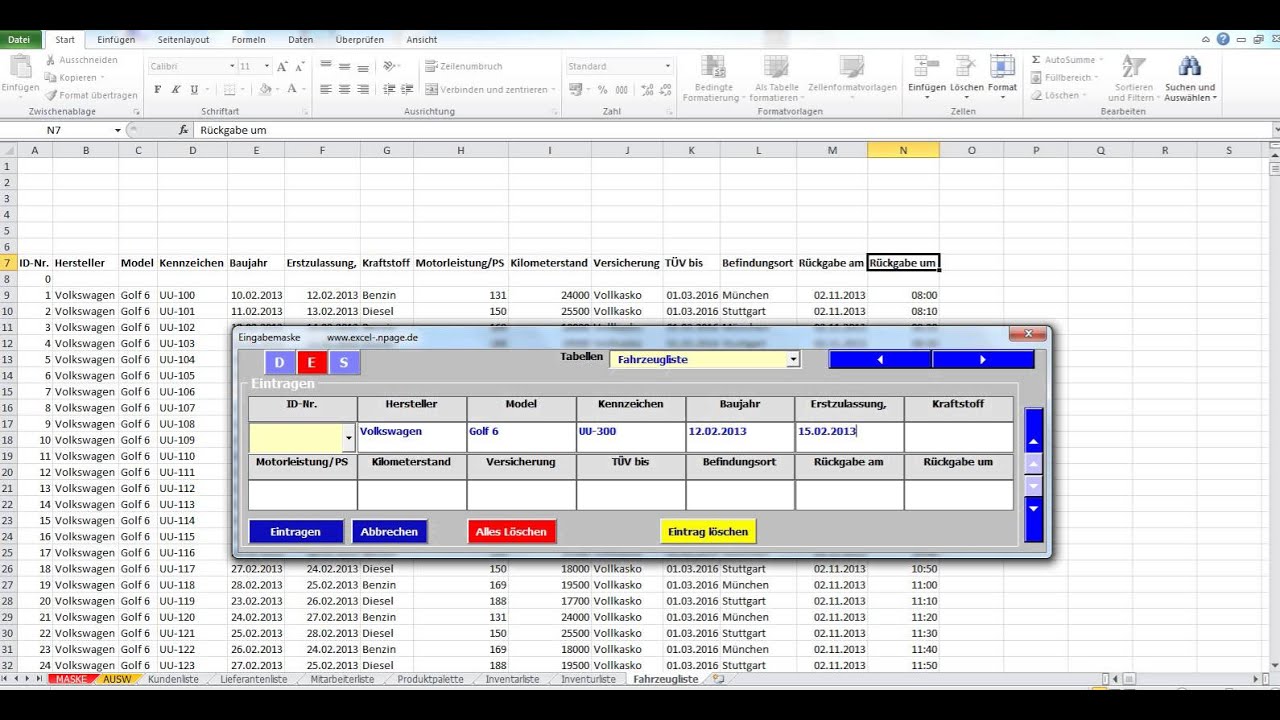Screen dimensions: 1280x720
Task: Switch to the Einfügen ribbon tab
Action: [116, 40]
